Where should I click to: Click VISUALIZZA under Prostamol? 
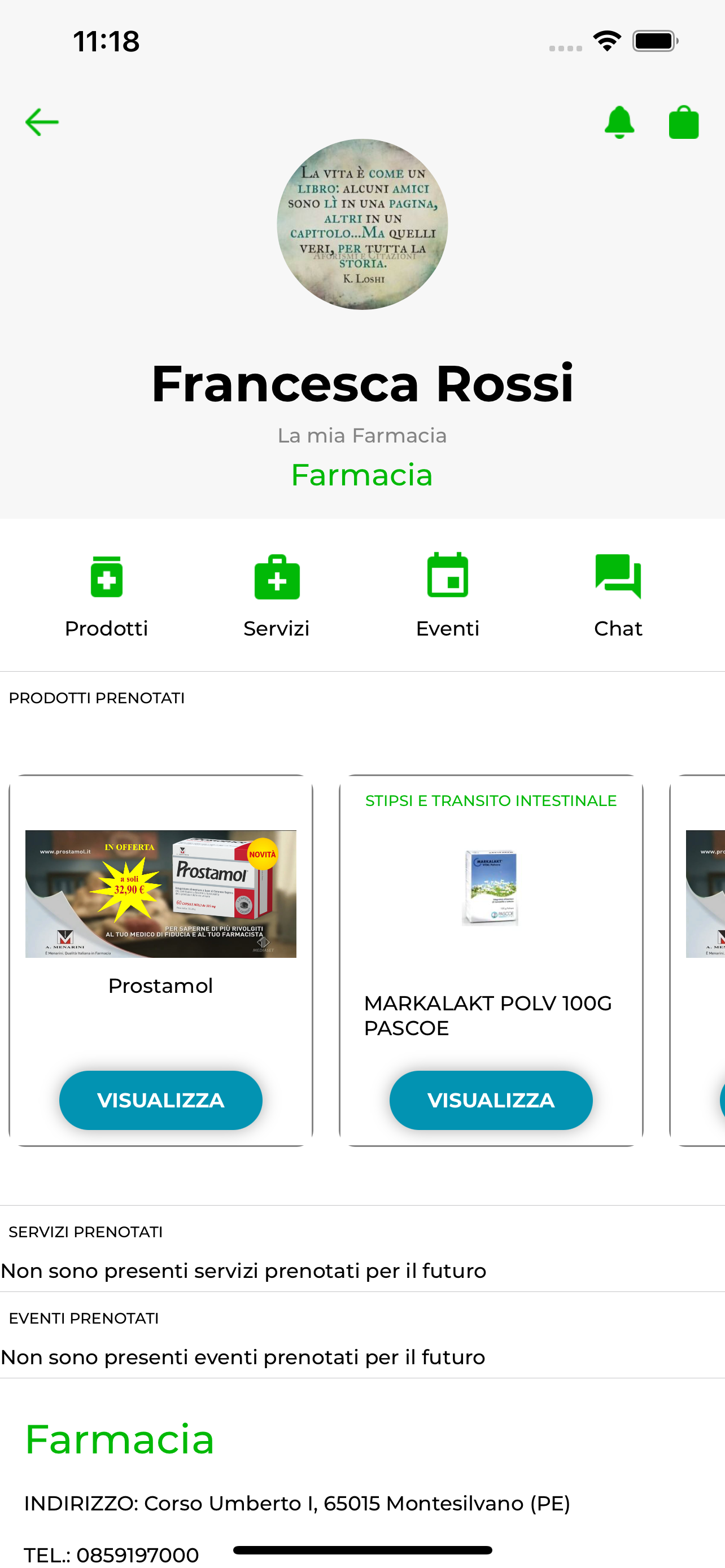[161, 1100]
